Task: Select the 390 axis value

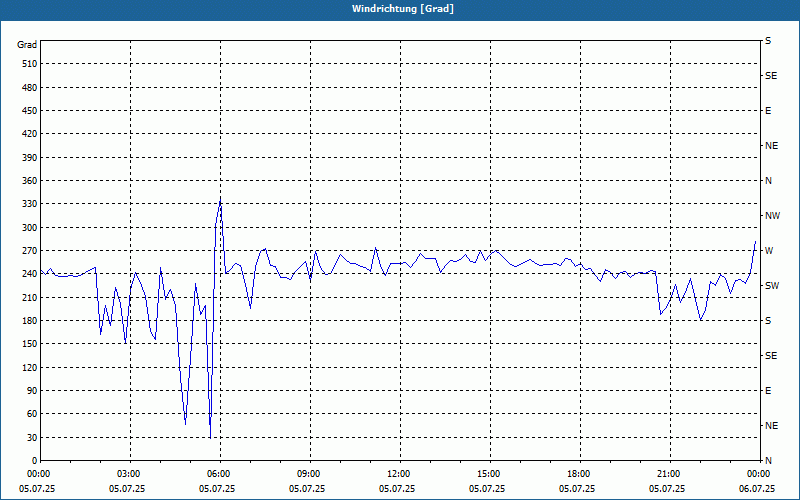Action: point(30,157)
